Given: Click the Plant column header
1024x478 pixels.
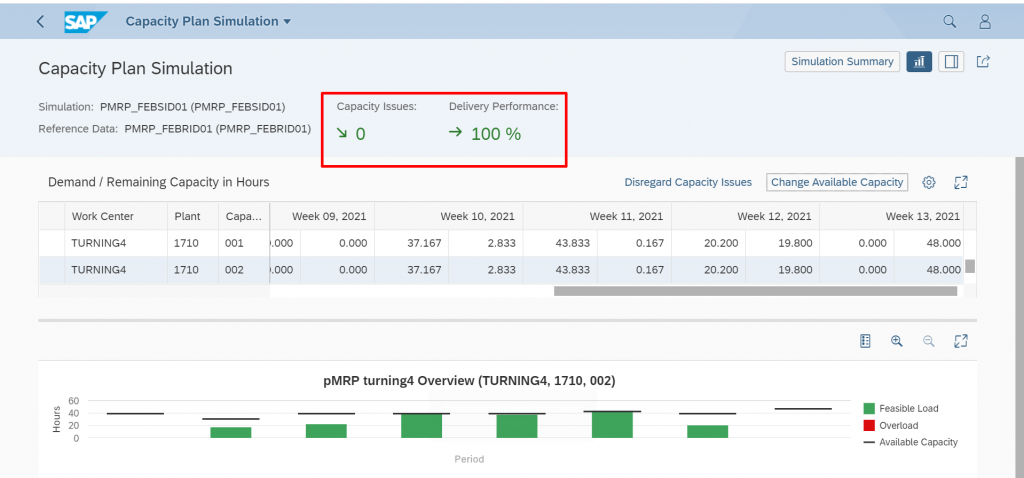Looking at the screenshot, I should pyautogui.click(x=192, y=216).
